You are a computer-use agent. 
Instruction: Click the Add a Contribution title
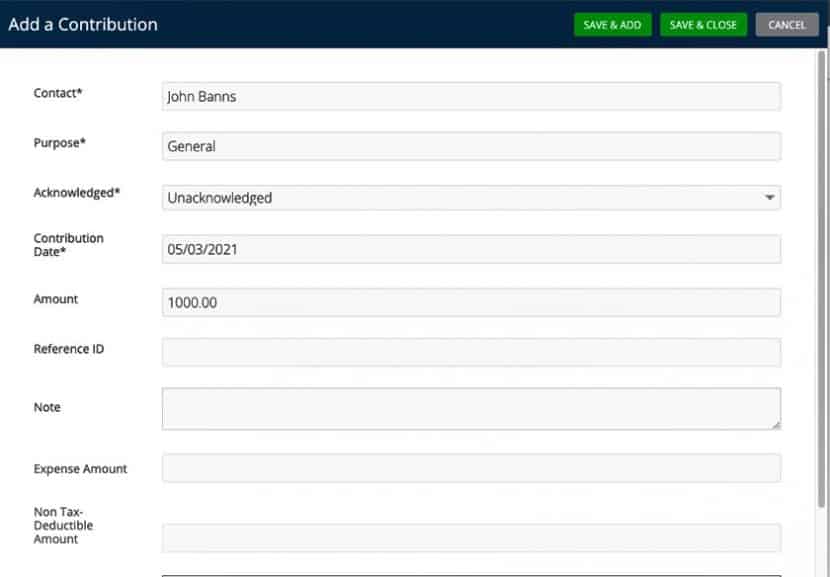(83, 25)
